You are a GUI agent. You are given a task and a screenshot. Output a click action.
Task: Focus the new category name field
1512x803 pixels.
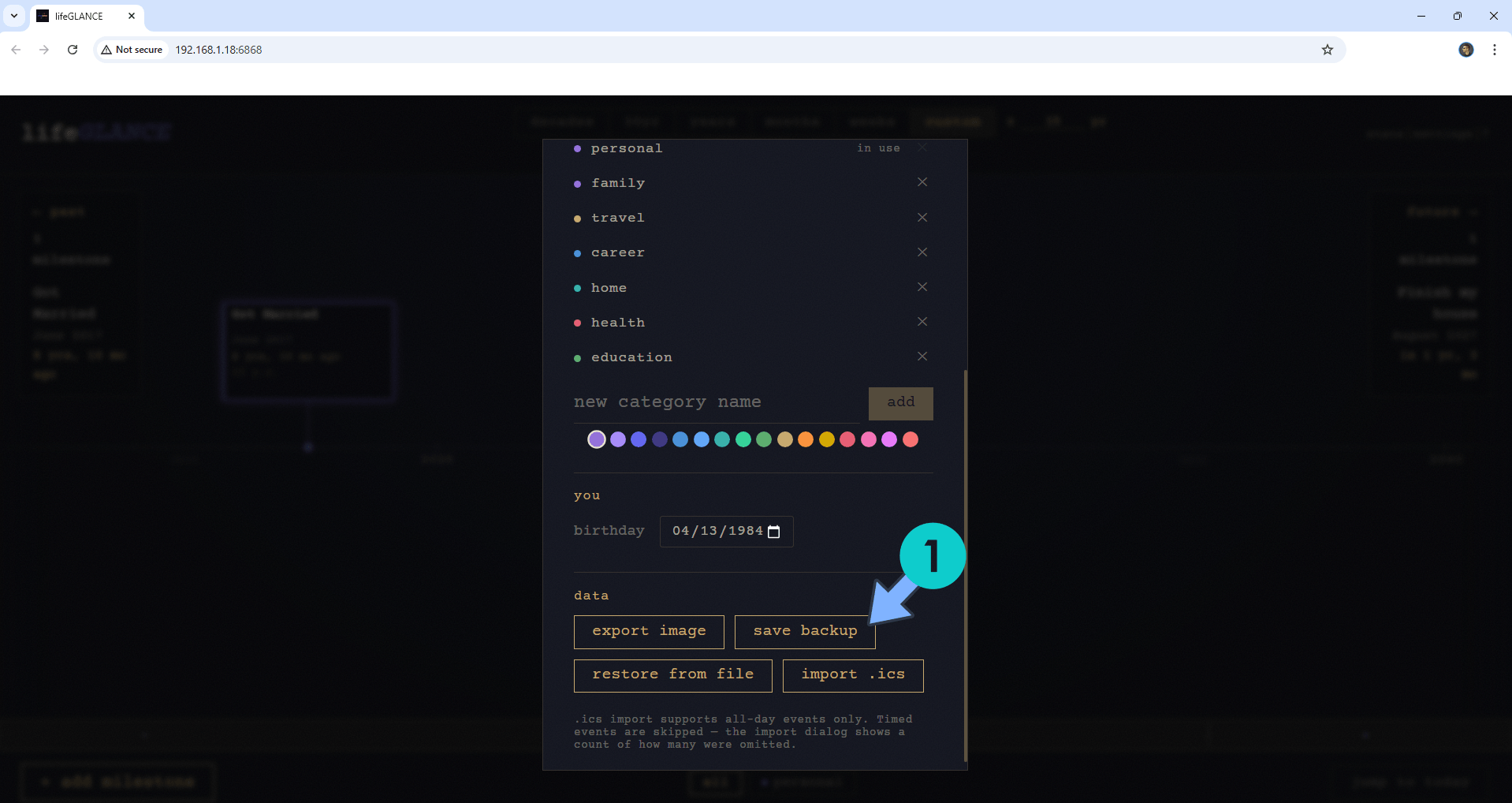click(x=716, y=403)
